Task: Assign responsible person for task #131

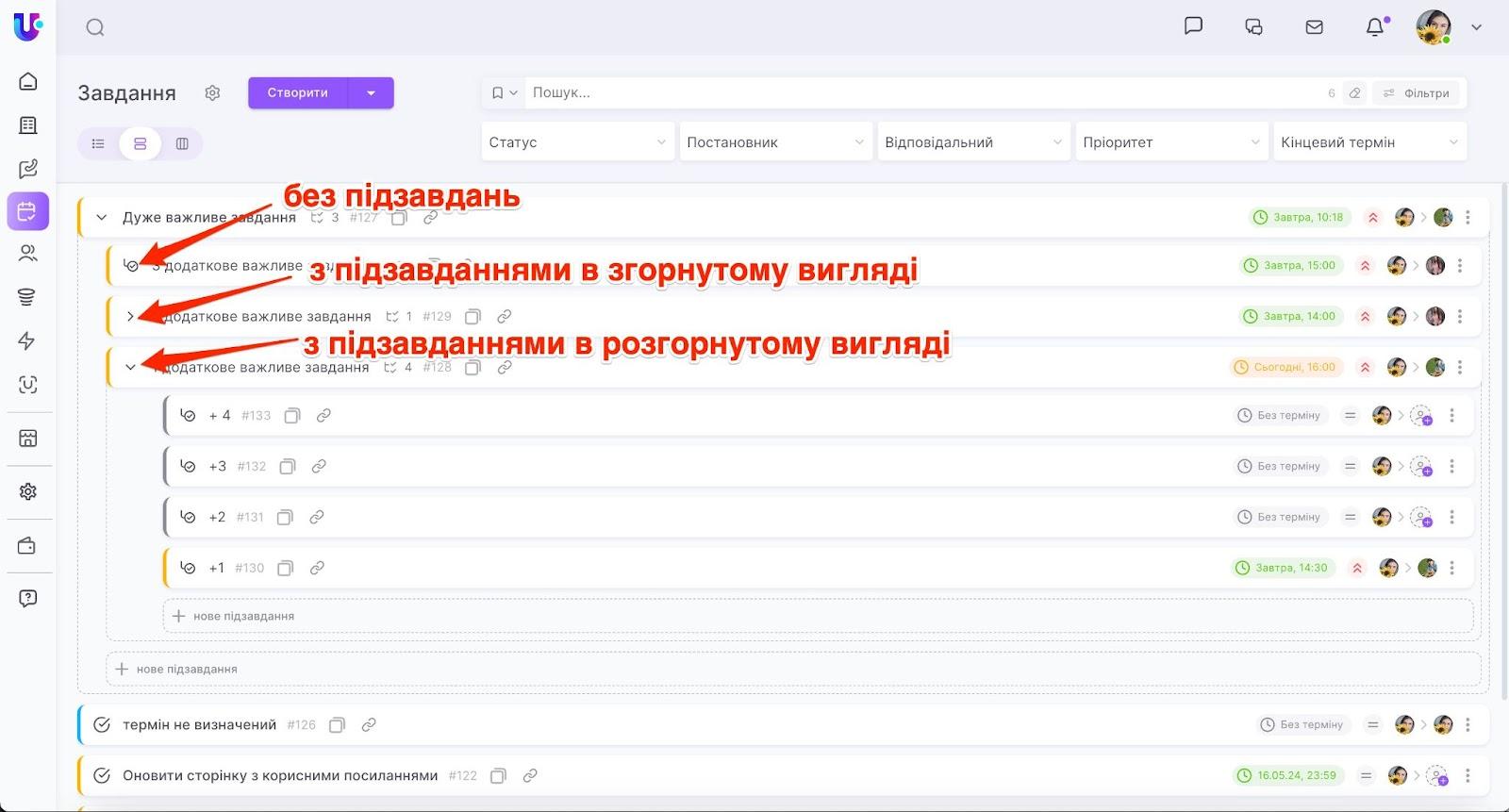Action: tap(1421, 517)
